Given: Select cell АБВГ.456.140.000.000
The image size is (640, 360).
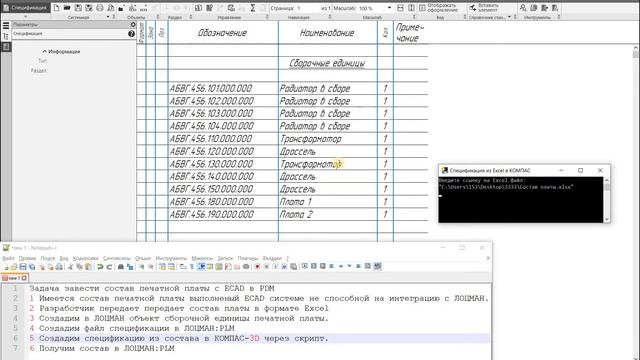Looking at the screenshot, I should pyautogui.click(x=223, y=177).
